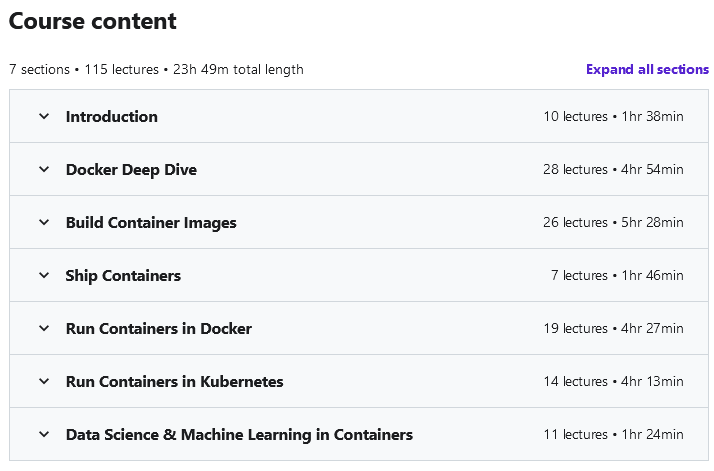Click the chevron beside Introduction
This screenshot has width=714, height=471.
coord(44,116)
